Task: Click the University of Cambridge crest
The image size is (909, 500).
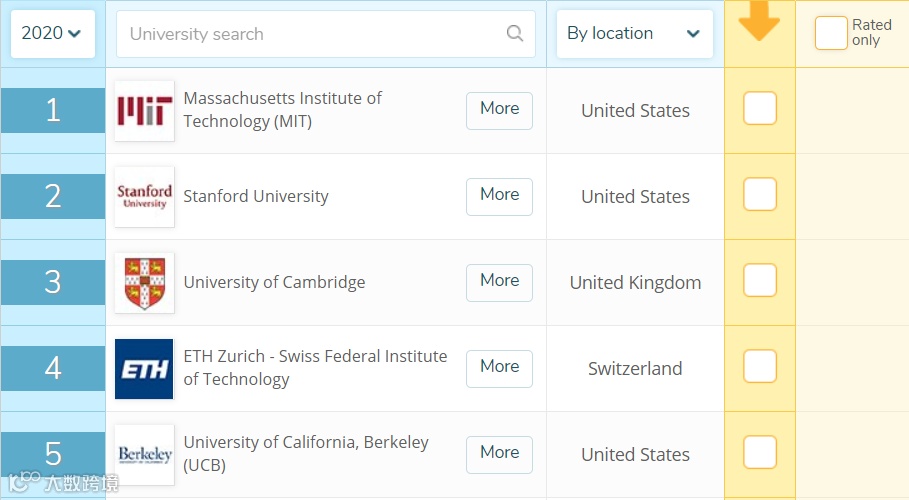Action: pyautogui.click(x=144, y=283)
